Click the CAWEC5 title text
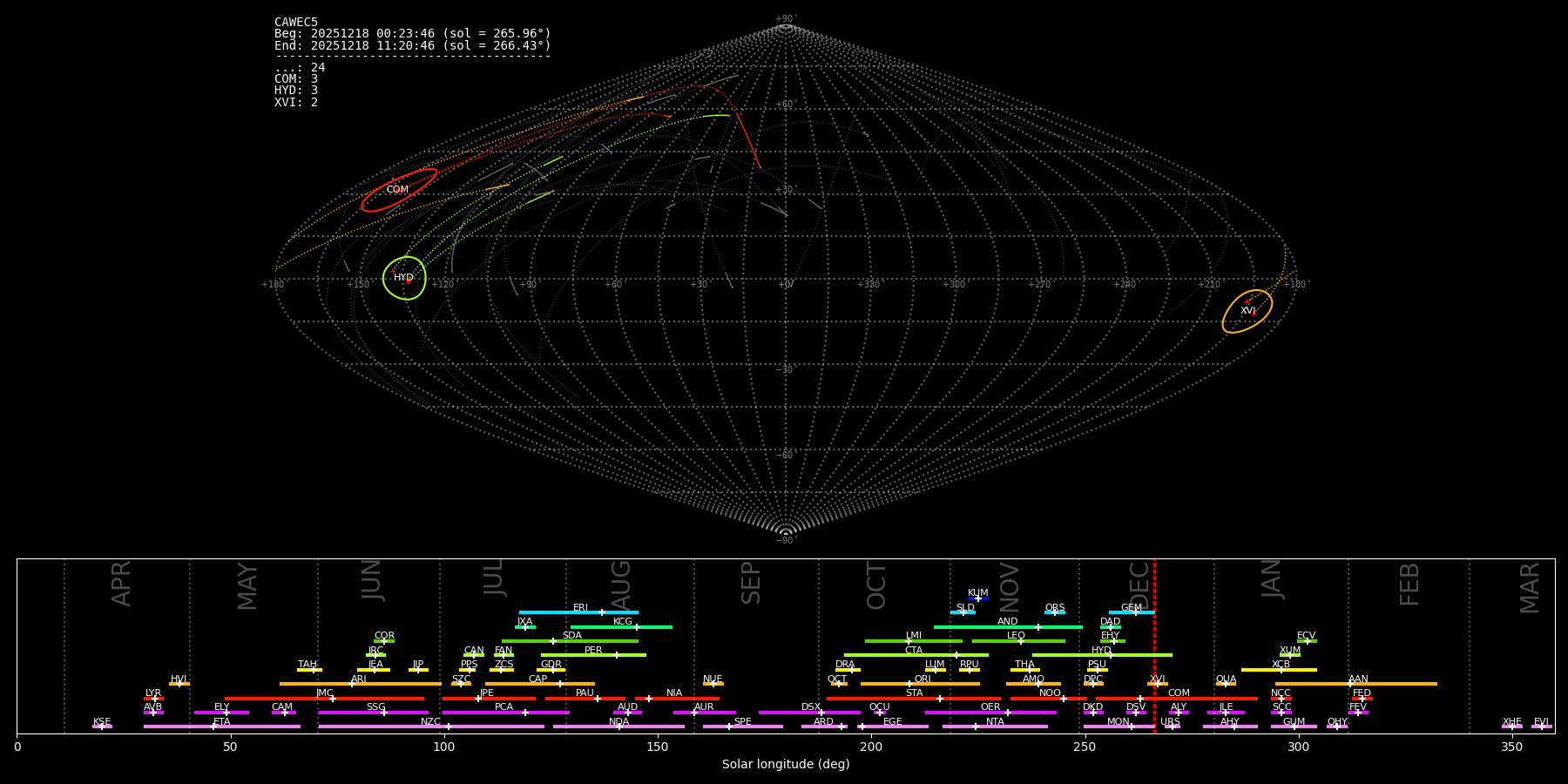This screenshot has width=1568, height=784. click(x=296, y=22)
